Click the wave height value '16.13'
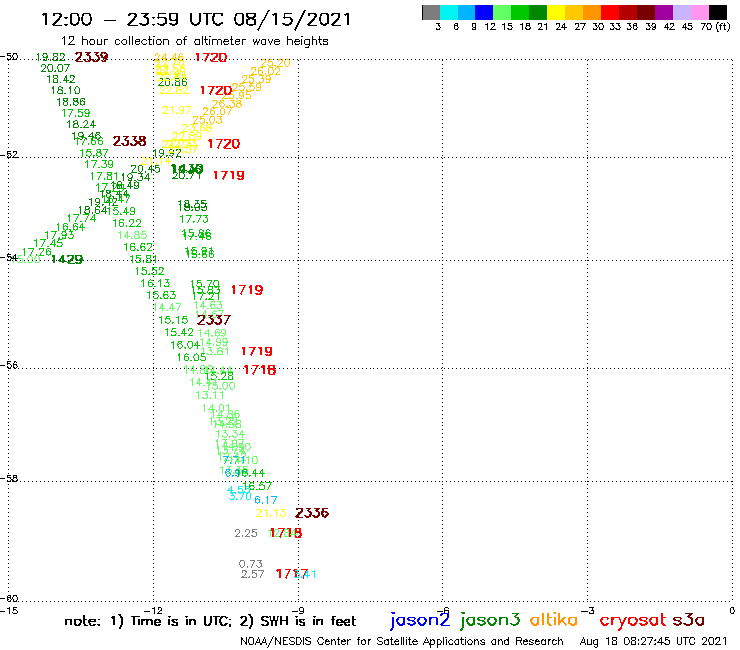The height and width of the screenshot is (650, 740). [155, 283]
